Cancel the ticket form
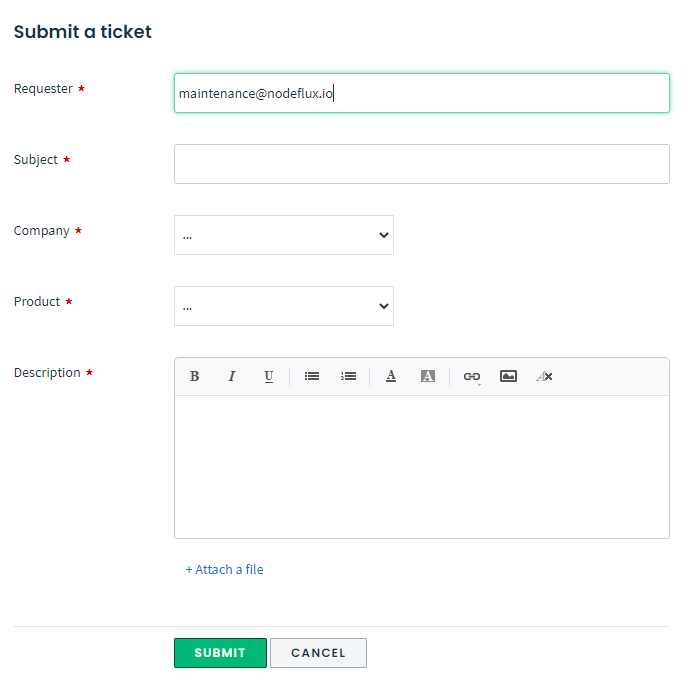This screenshot has width=696, height=697. 318,653
